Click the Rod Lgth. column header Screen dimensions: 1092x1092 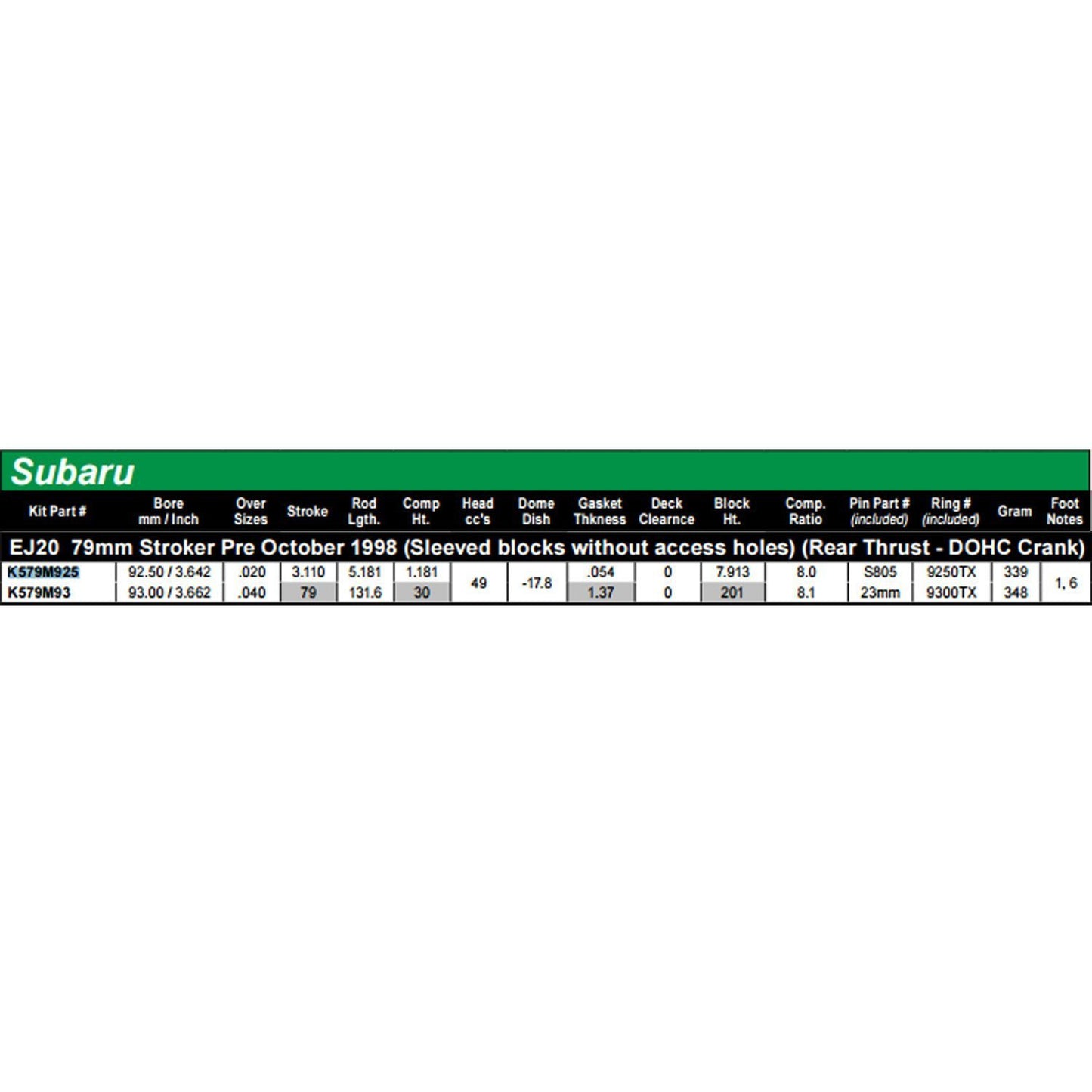tap(364, 512)
